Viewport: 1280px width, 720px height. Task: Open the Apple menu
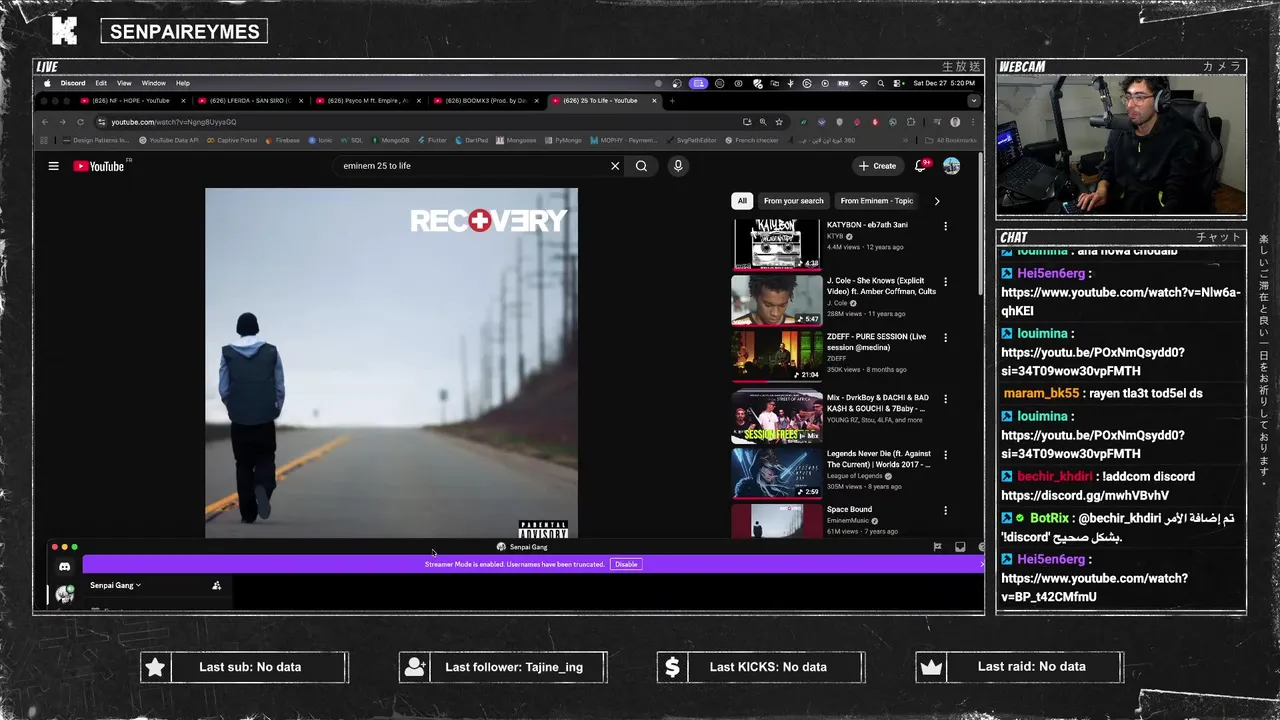(x=45, y=83)
